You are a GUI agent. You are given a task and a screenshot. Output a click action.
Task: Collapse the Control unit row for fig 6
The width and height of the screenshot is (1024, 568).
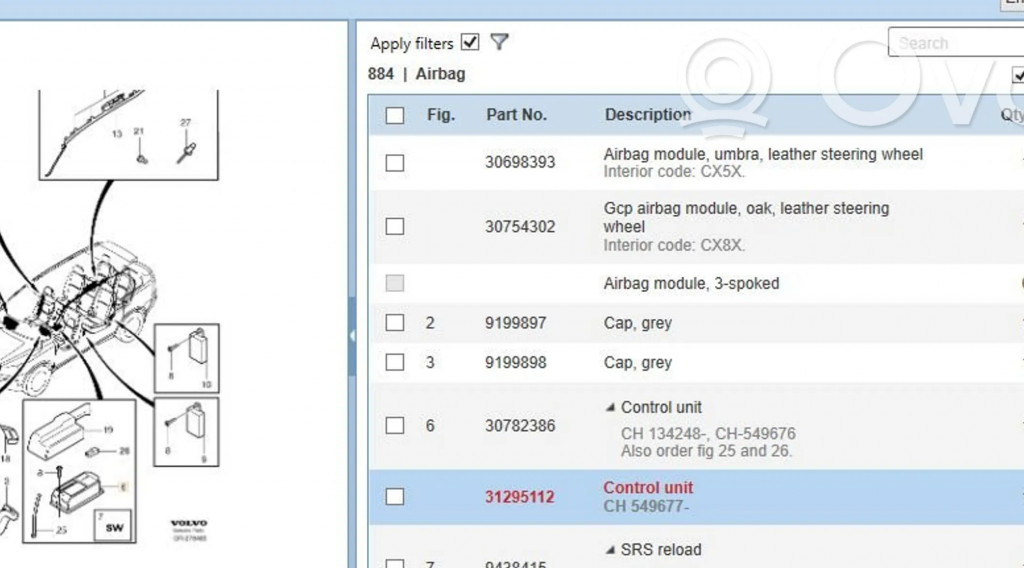[x=610, y=407]
